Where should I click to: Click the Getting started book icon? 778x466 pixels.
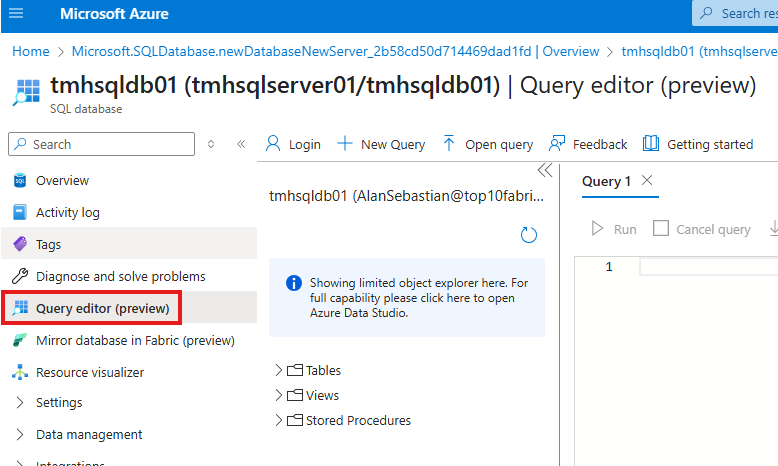pos(651,143)
